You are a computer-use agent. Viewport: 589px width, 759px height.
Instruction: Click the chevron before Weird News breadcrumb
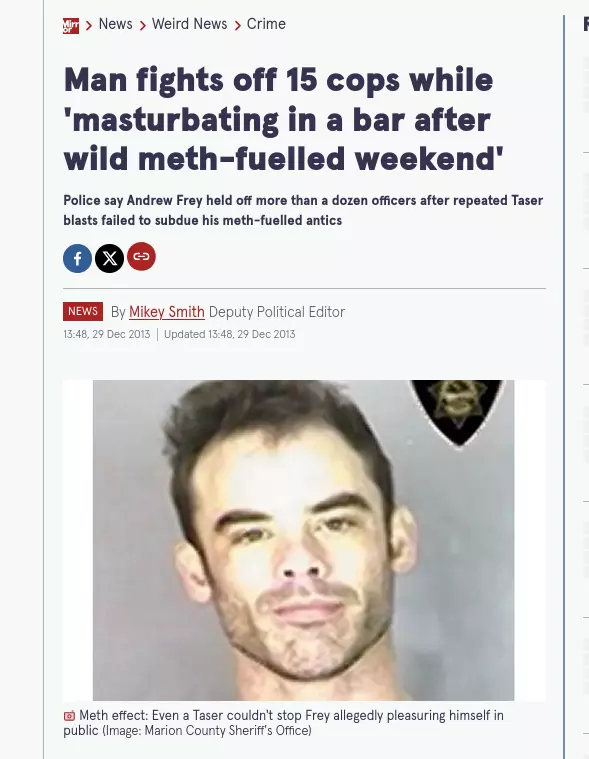pos(142,26)
